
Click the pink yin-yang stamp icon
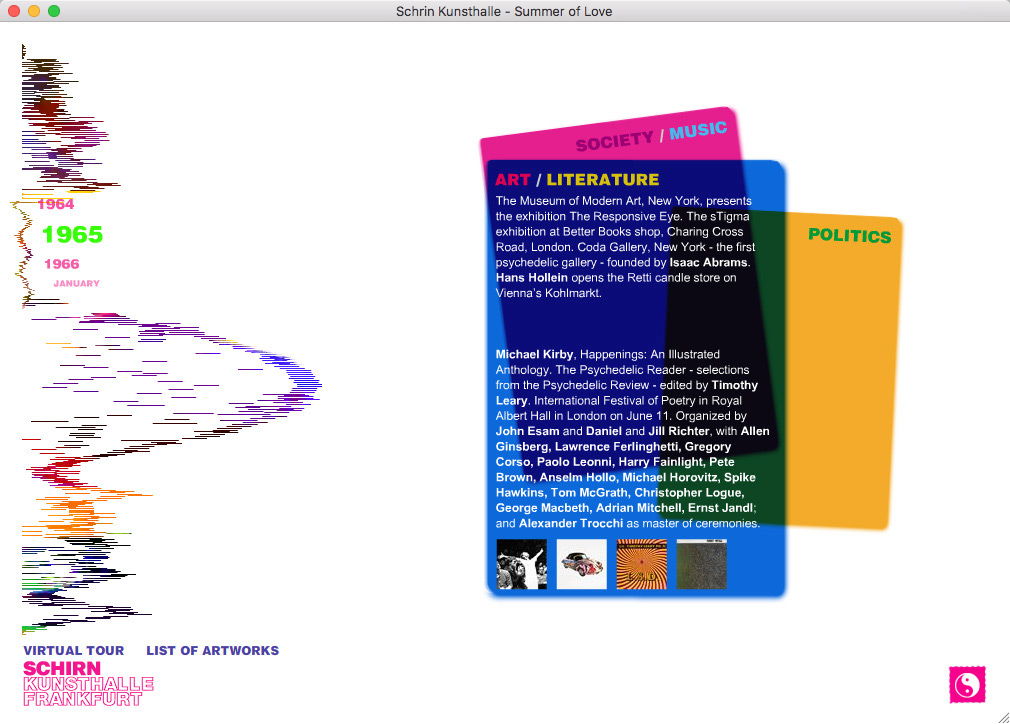tap(966, 684)
